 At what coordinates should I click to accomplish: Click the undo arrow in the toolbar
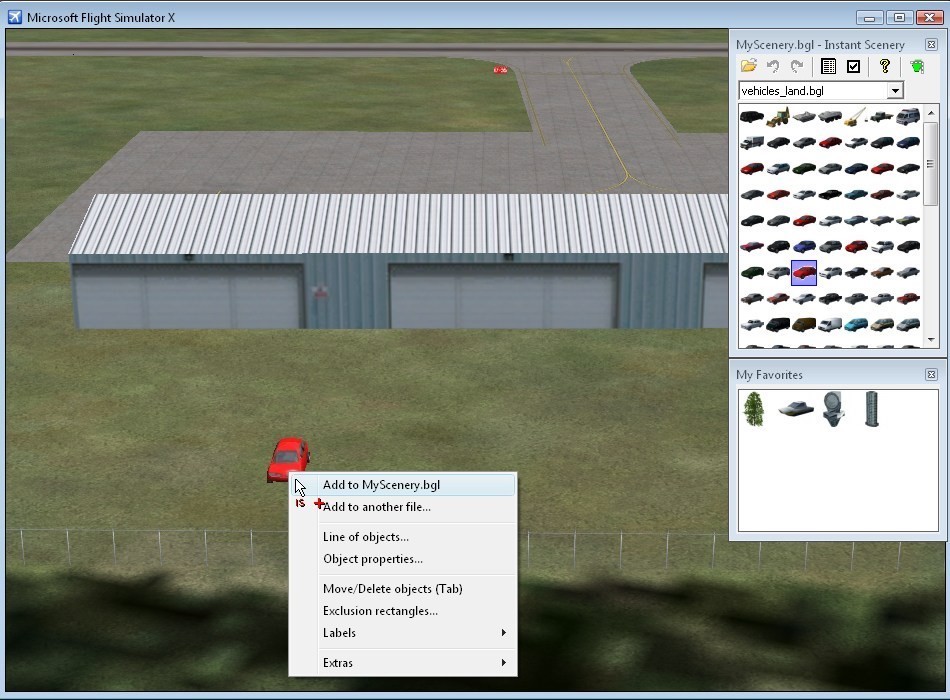(773, 67)
